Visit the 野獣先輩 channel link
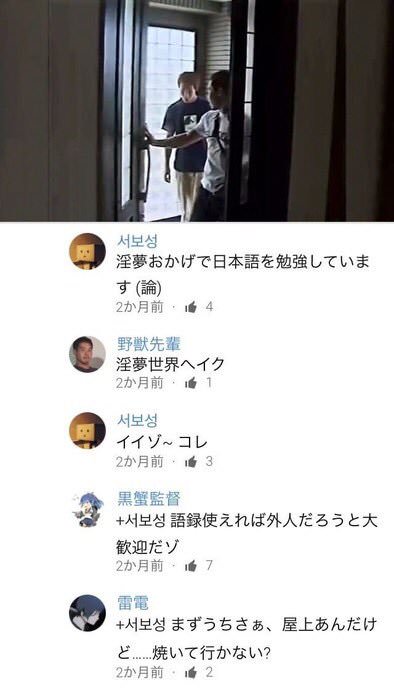Image resolution: width=394 pixels, height=700 pixels. tap(149, 344)
